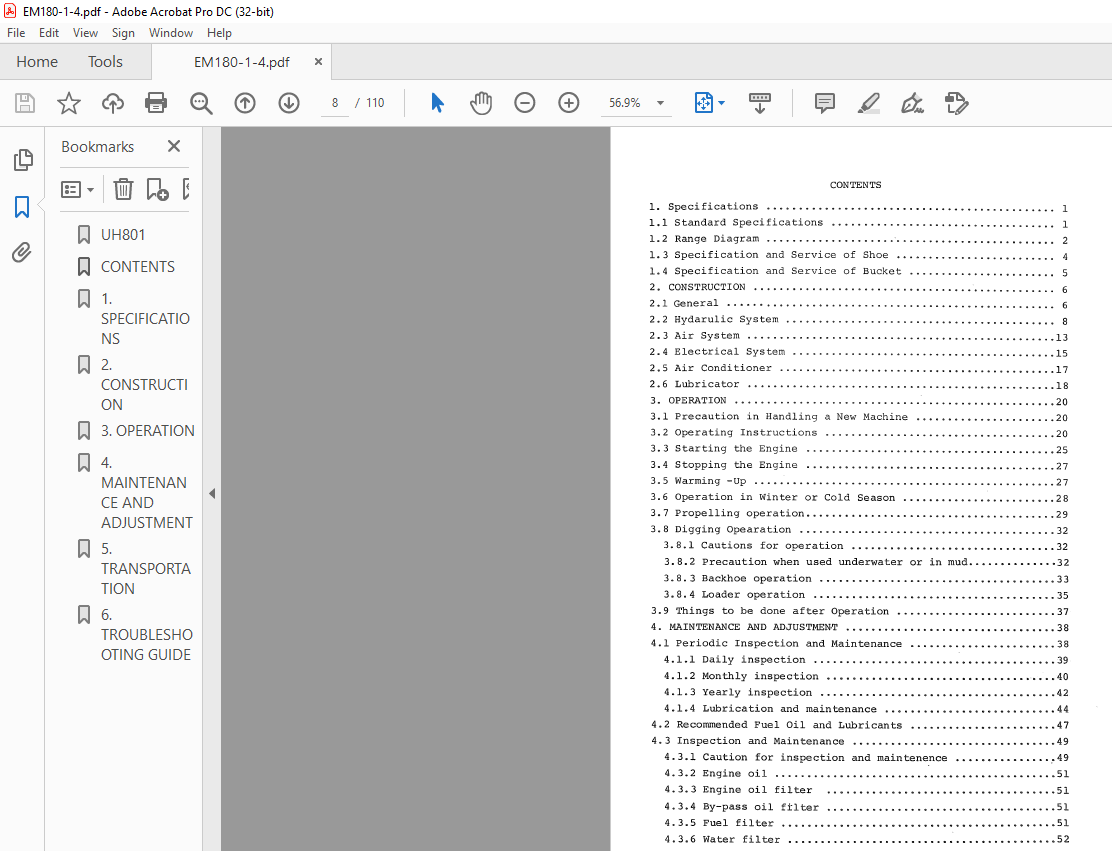Activate the hand pan tool
Screen dimensions: 1112x851
pyautogui.click(x=481, y=103)
